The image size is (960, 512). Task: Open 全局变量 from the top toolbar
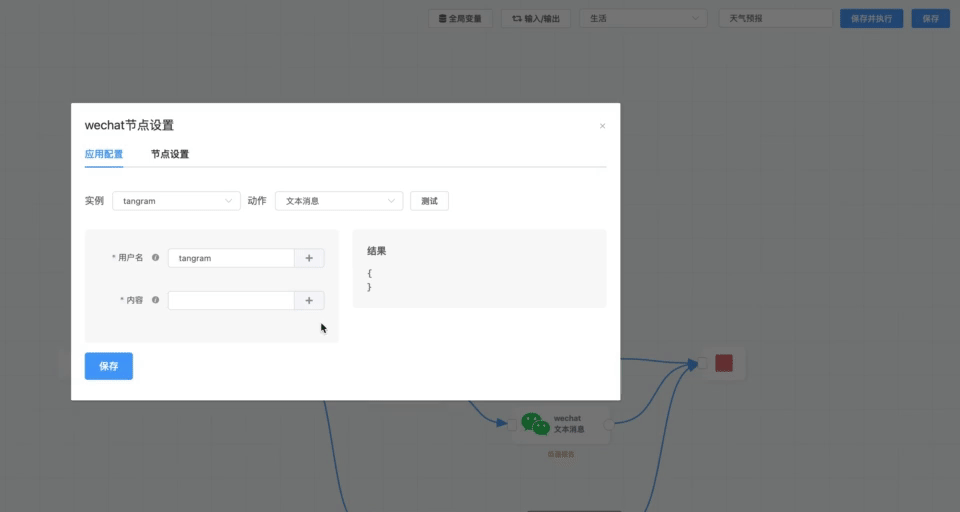click(460, 18)
